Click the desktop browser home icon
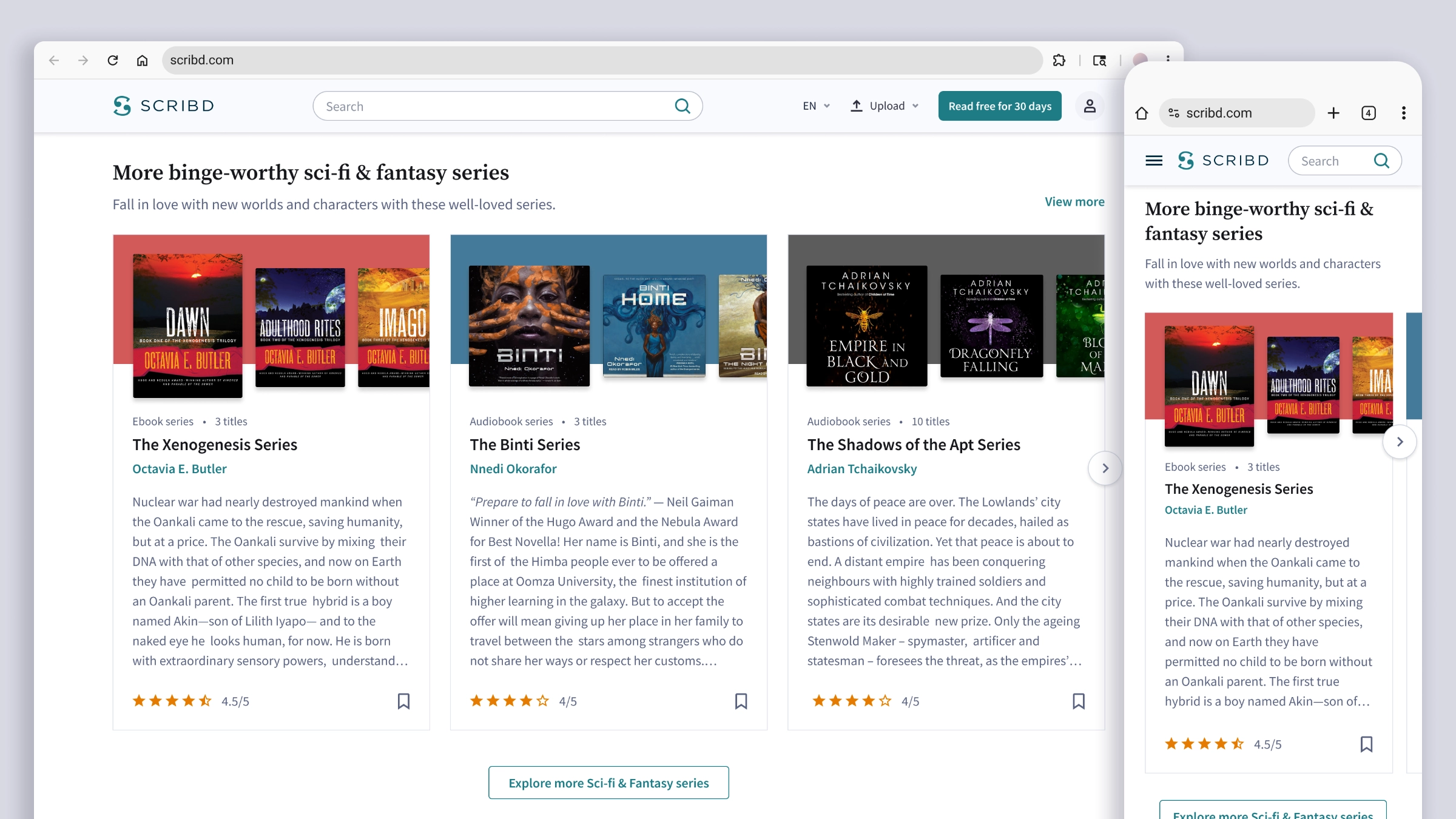1456x819 pixels. 142,60
